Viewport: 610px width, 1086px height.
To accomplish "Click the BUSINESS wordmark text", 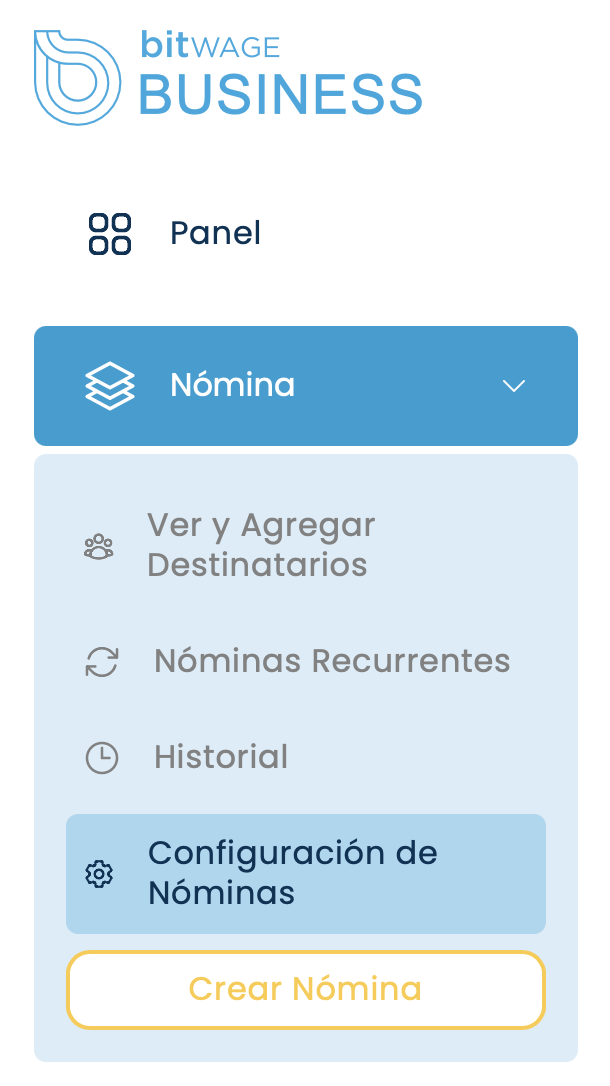I will point(280,96).
